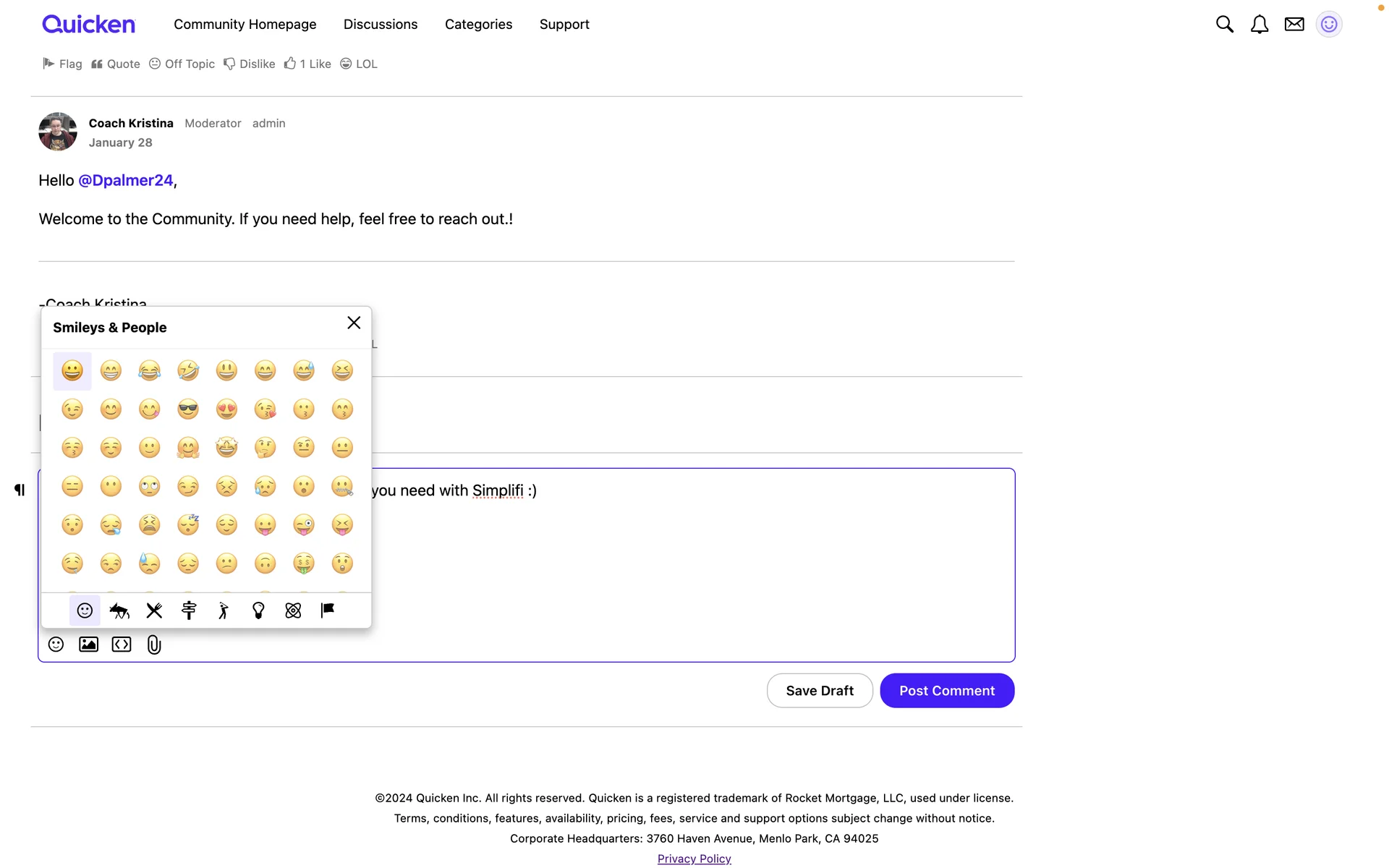Toggle the 1 Like reaction
This screenshot has height=868, width=1389.
coord(307,64)
